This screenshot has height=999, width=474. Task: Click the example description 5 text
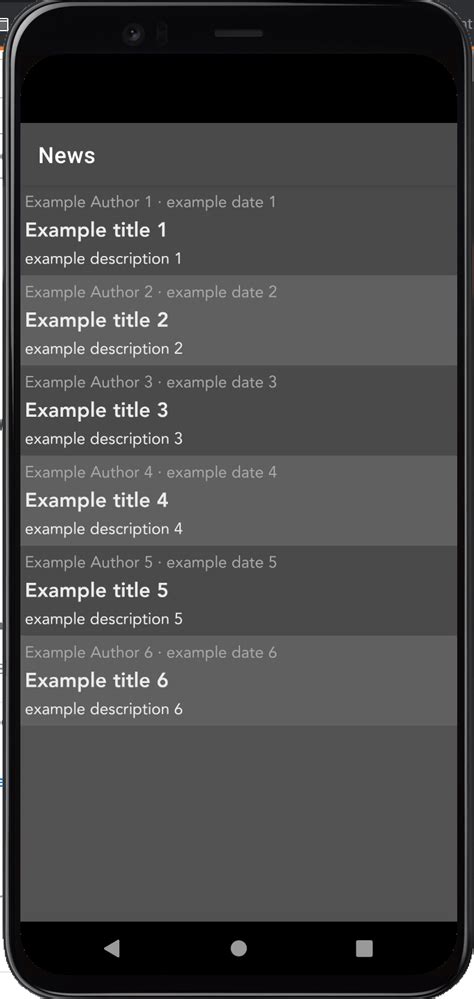click(x=104, y=619)
